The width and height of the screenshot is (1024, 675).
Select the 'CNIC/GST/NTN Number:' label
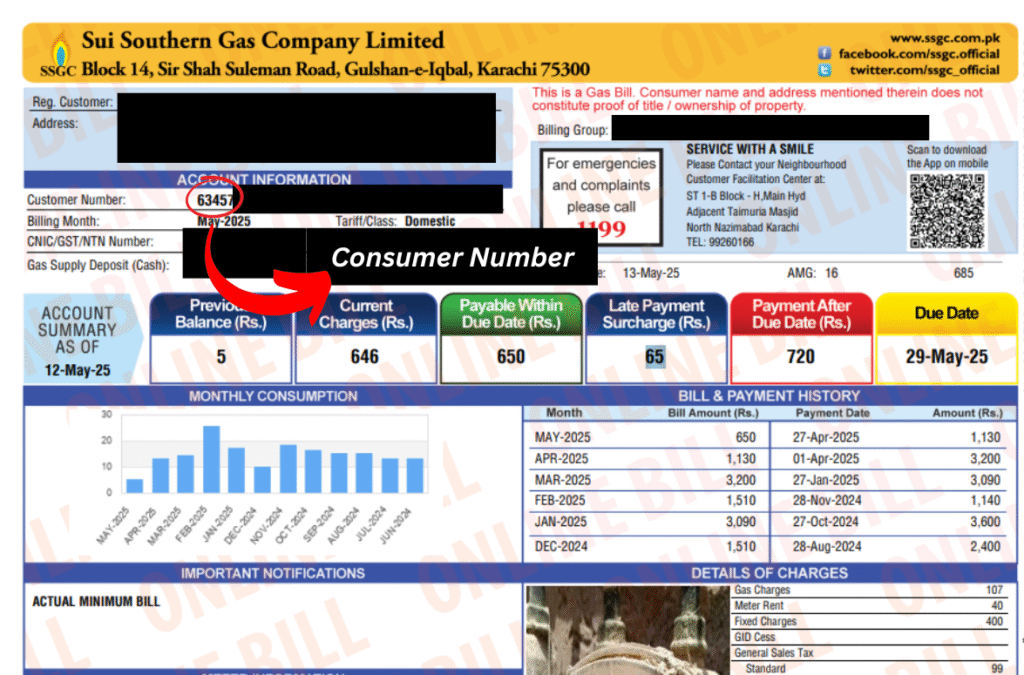90,242
